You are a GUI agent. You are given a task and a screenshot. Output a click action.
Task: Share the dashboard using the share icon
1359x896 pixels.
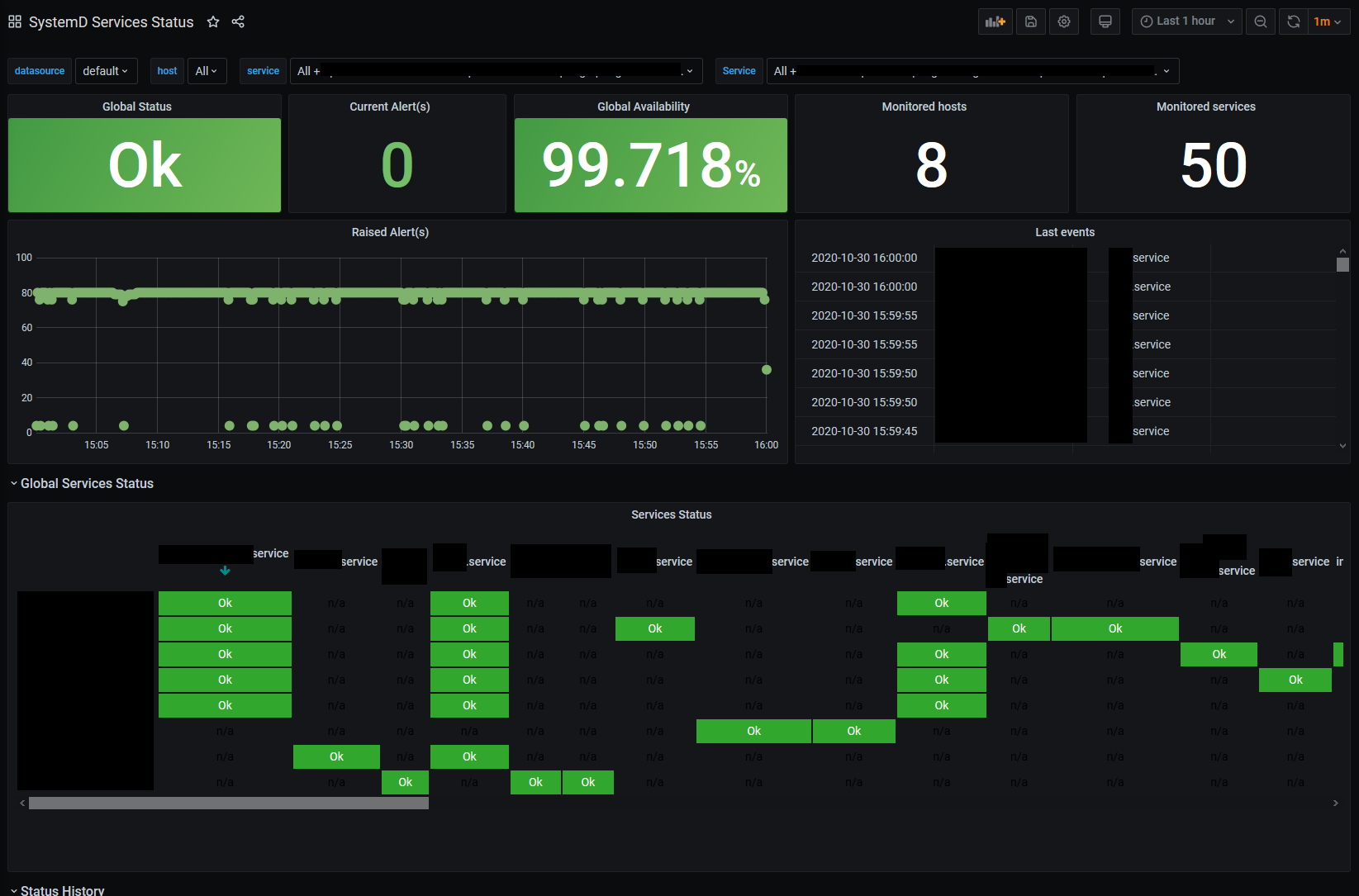click(238, 21)
